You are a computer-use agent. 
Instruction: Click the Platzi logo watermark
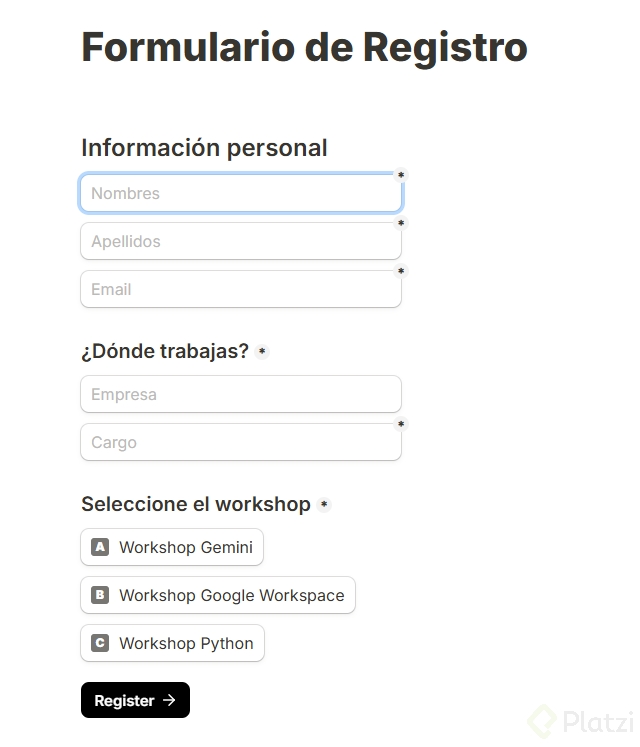(x=581, y=721)
